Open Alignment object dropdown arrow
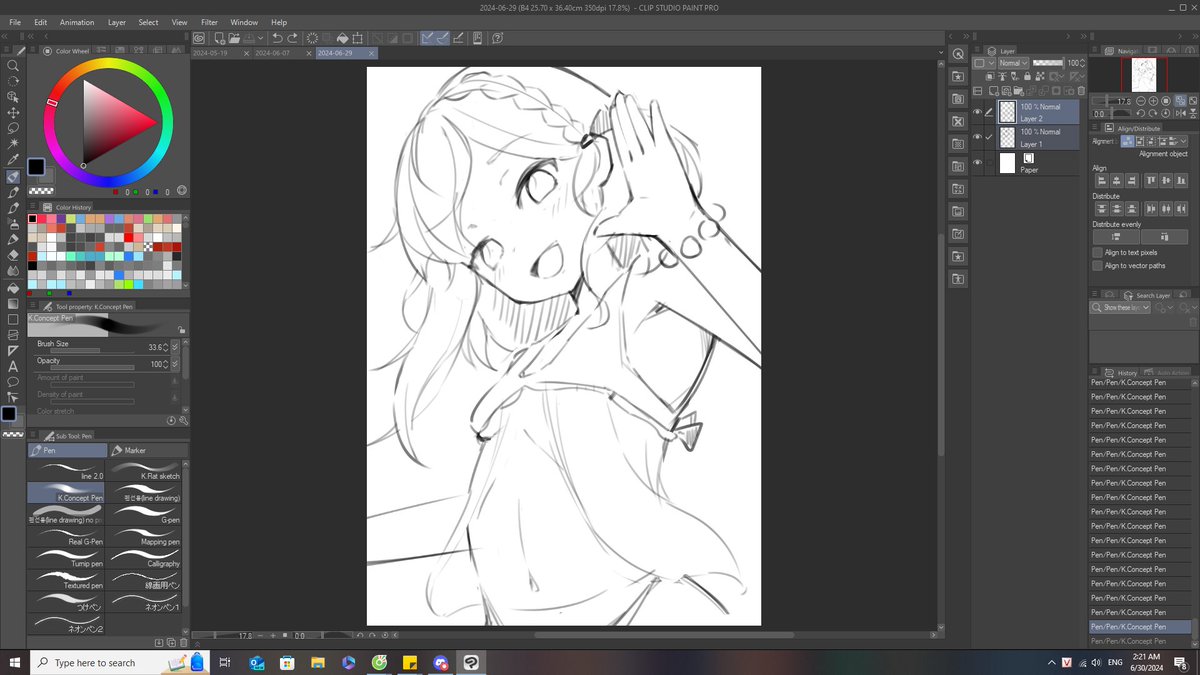The width and height of the screenshot is (1200, 675). pos(1181,142)
